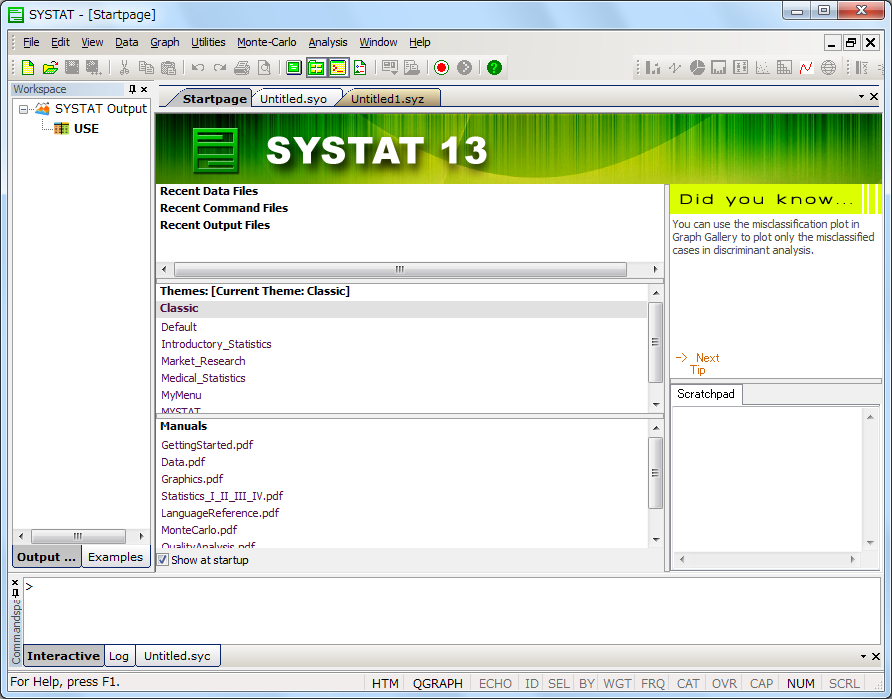Click the Open file folder icon

(x=50, y=68)
